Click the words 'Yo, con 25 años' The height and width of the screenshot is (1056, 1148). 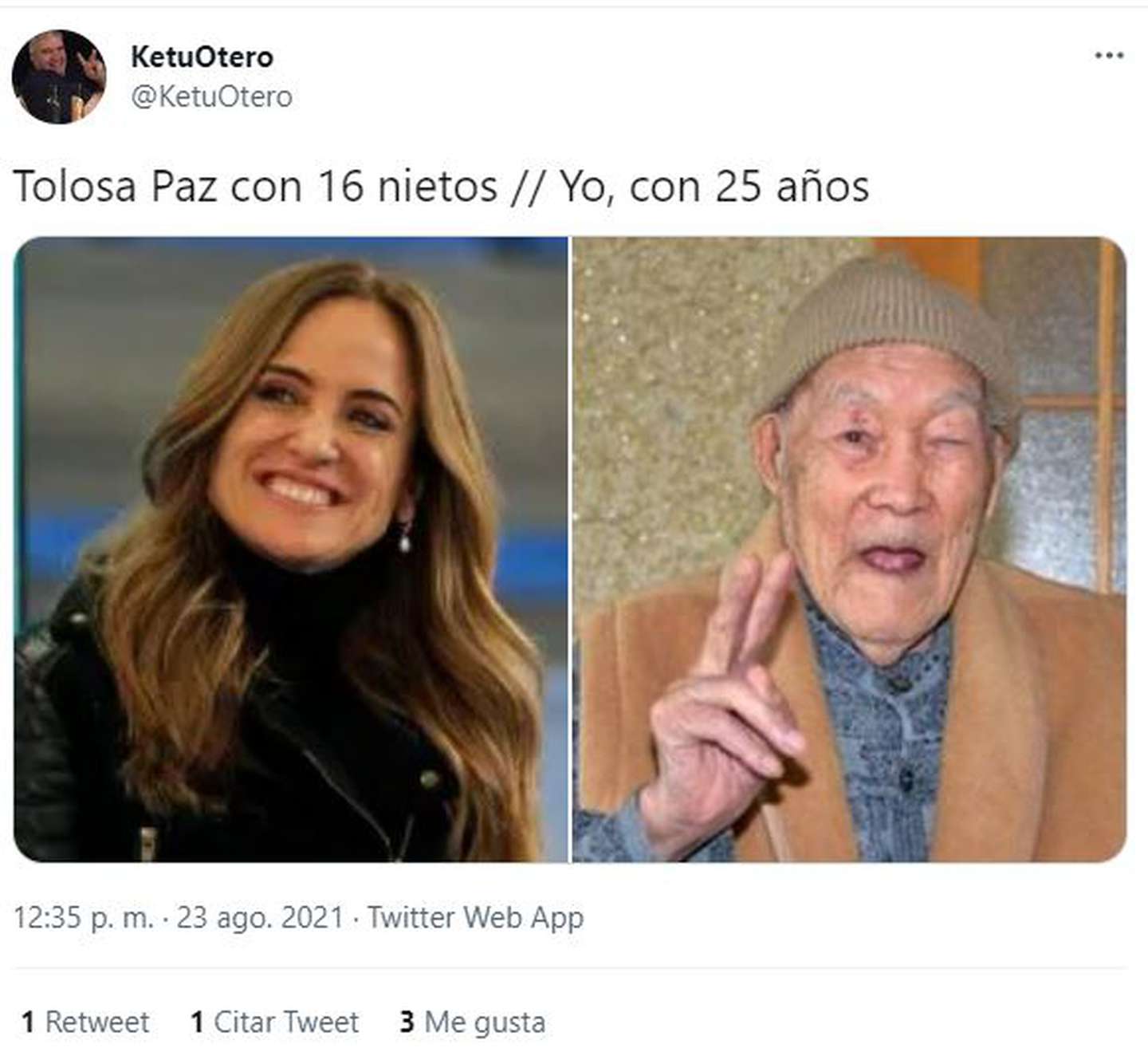click(714, 187)
